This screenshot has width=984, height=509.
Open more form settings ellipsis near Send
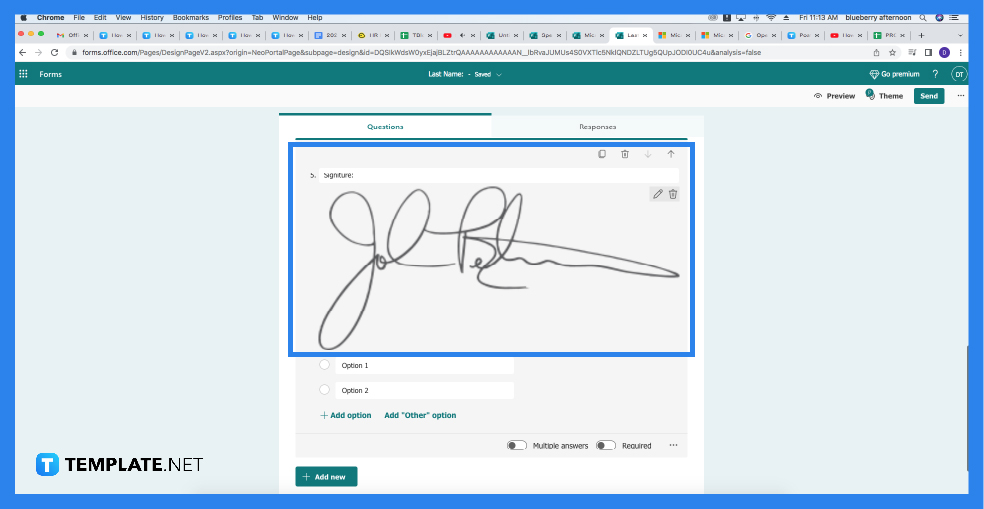961,96
